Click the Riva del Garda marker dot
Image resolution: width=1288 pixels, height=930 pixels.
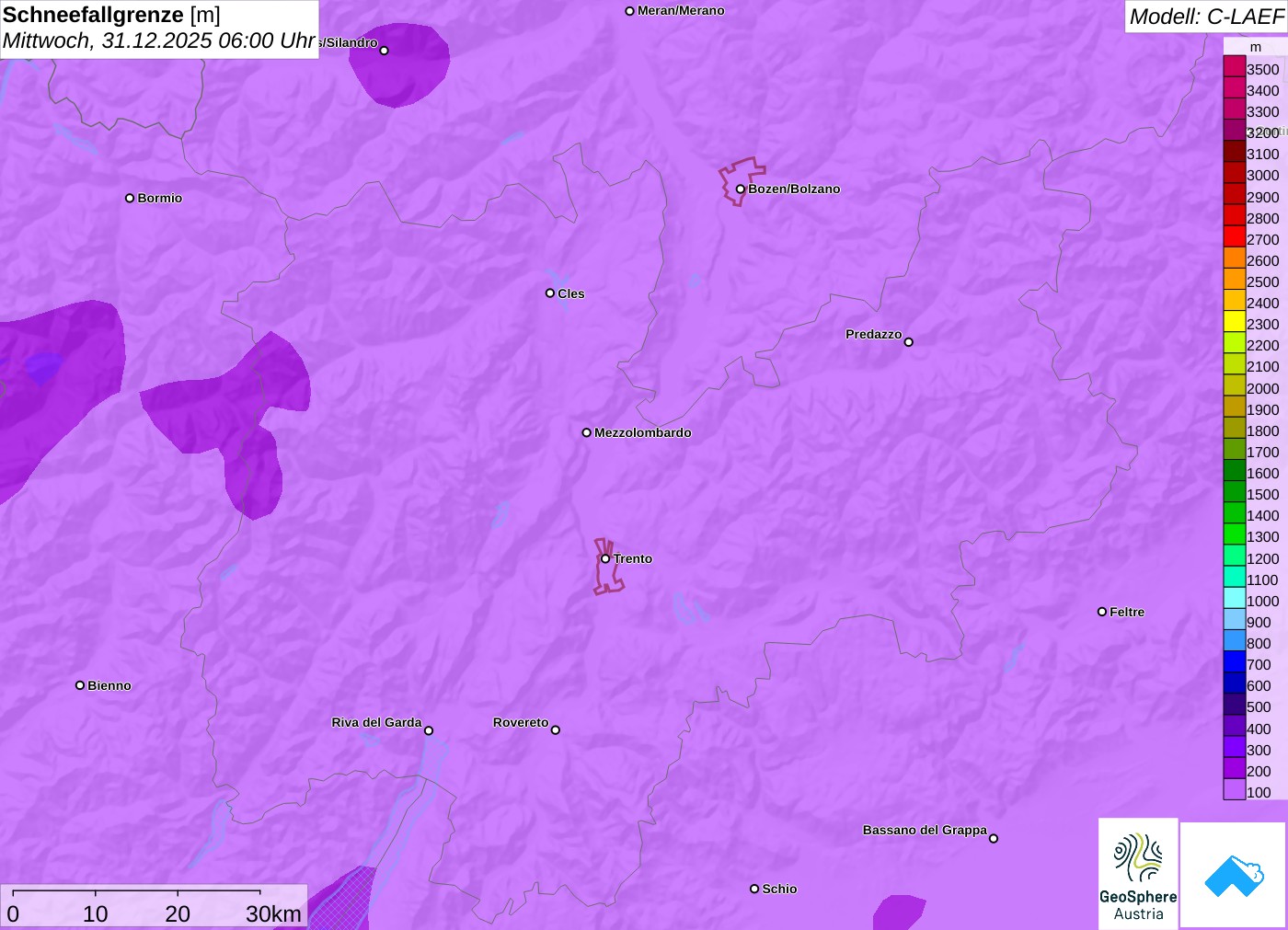pos(429,730)
